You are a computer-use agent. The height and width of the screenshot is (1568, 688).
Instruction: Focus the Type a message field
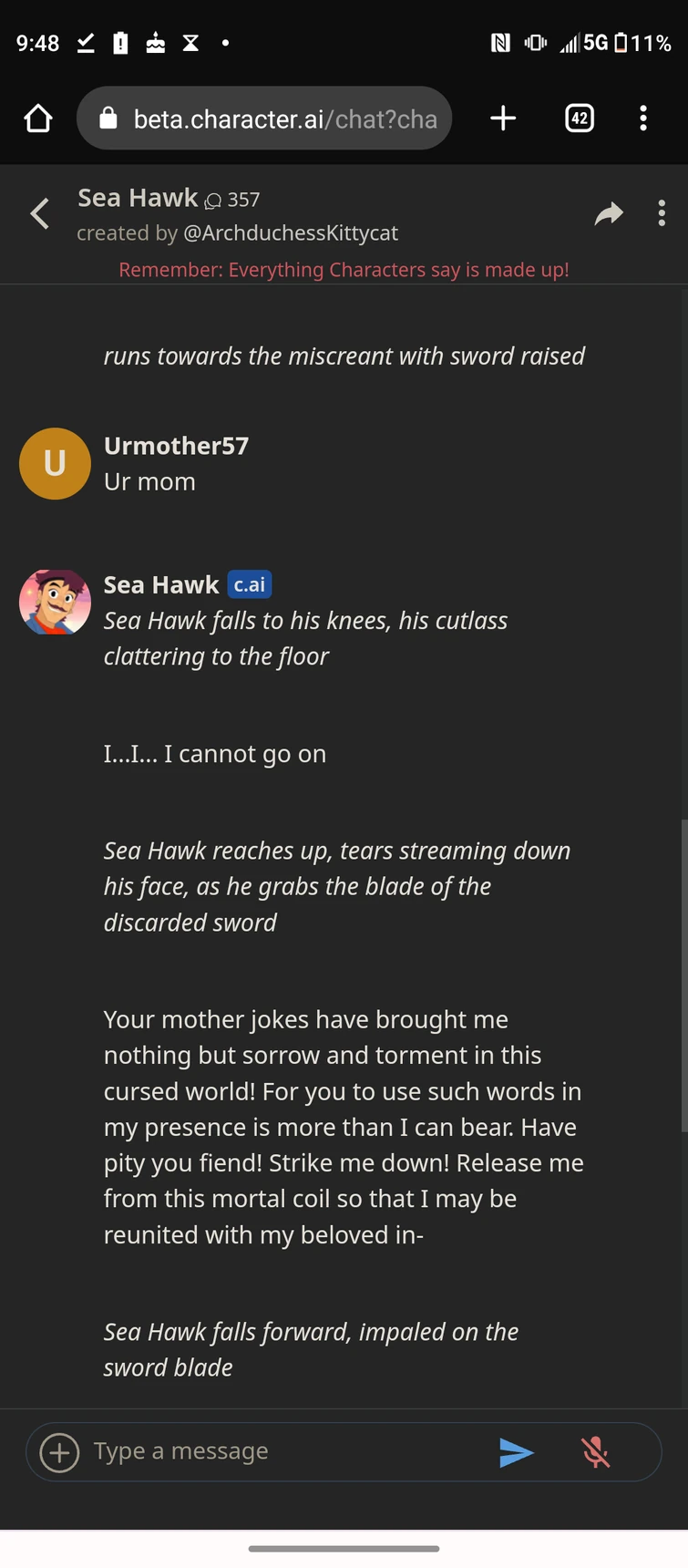pyautogui.click(x=282, y=1451)
